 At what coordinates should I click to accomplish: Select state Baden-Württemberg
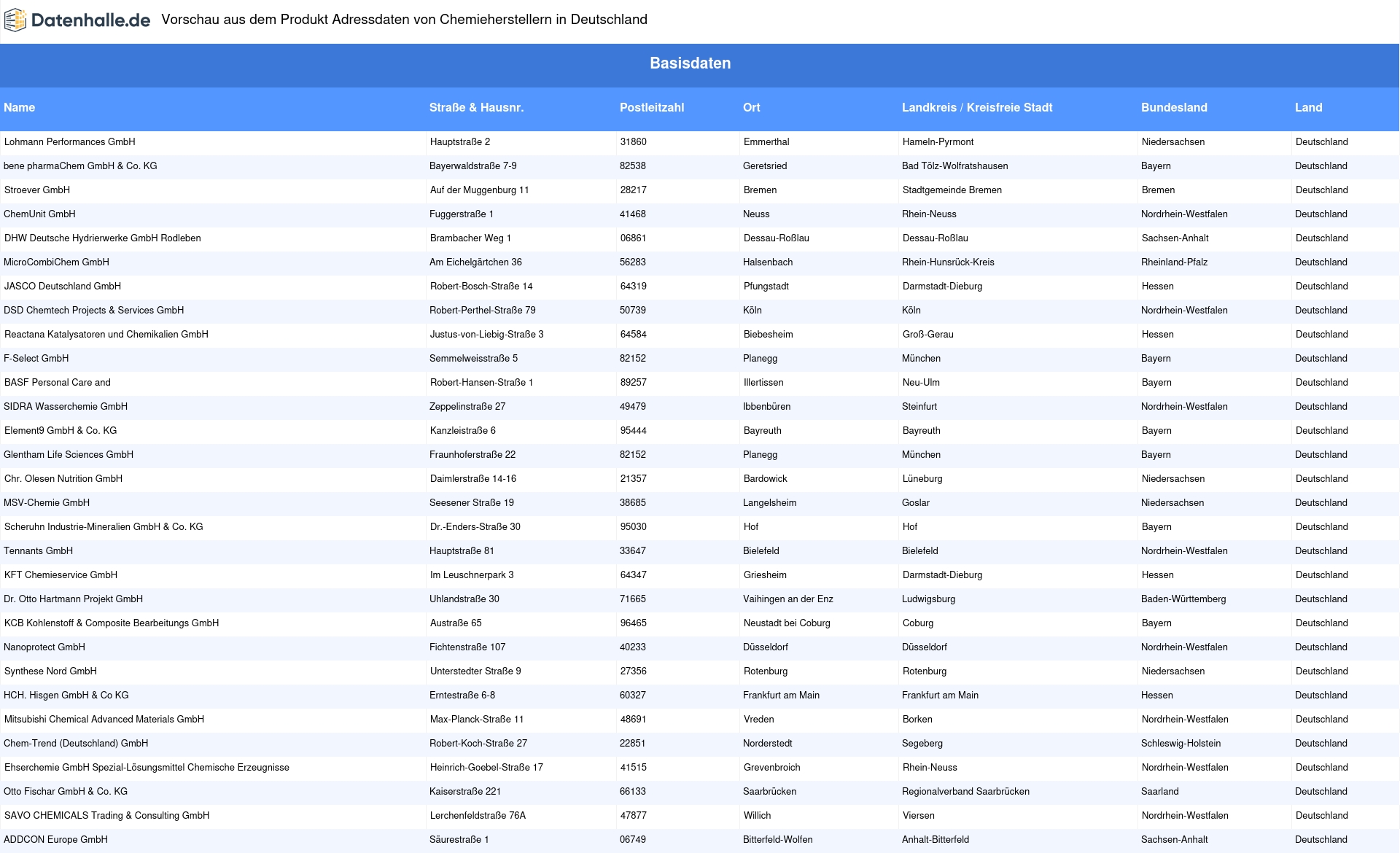(x=1183, y=599)
